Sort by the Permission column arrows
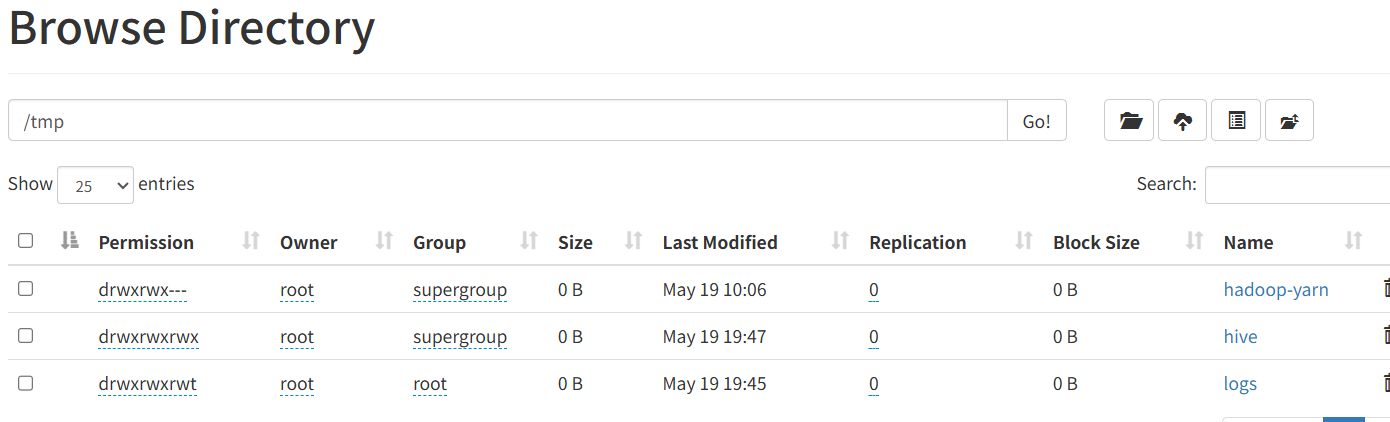1390x422 pixels. pyautogui.click(x=251, y=241)
